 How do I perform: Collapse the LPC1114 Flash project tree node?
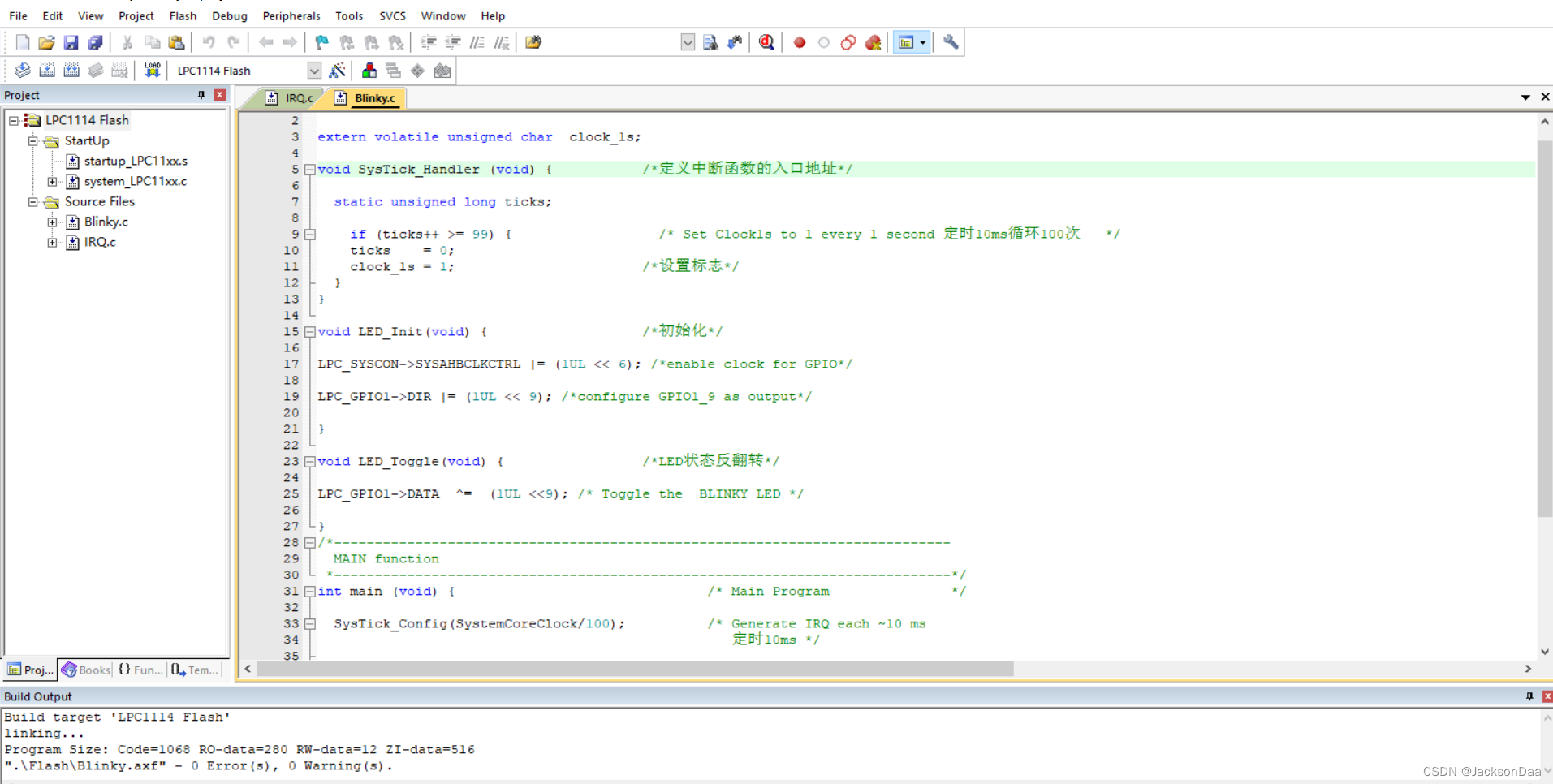coord(14,120)
